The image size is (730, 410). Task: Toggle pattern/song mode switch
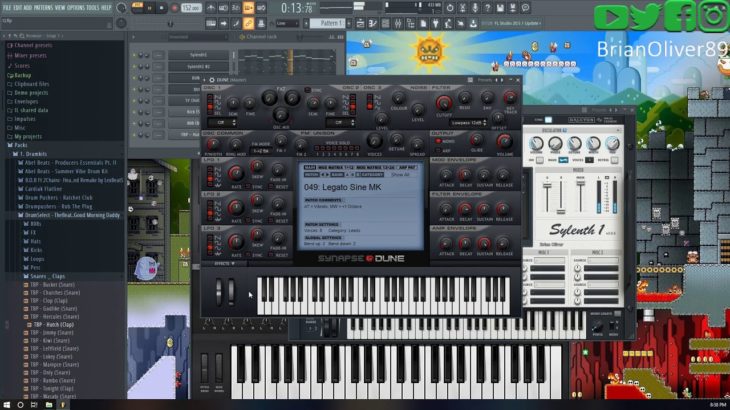click(138, 7)
